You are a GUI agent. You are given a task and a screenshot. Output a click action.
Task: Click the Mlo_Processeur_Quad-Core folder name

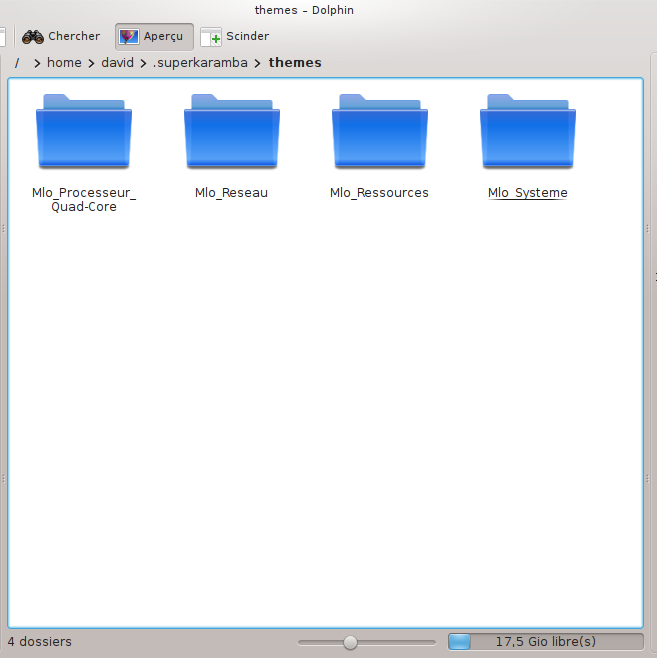tap(84, 199)
